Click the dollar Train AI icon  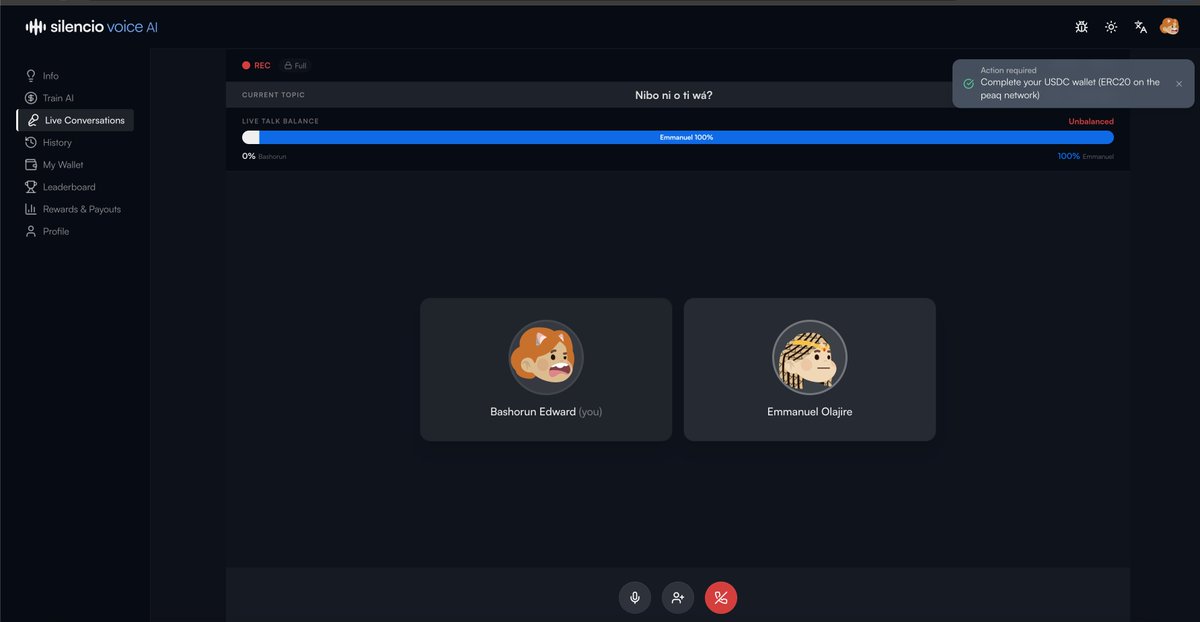pos(31,98)
